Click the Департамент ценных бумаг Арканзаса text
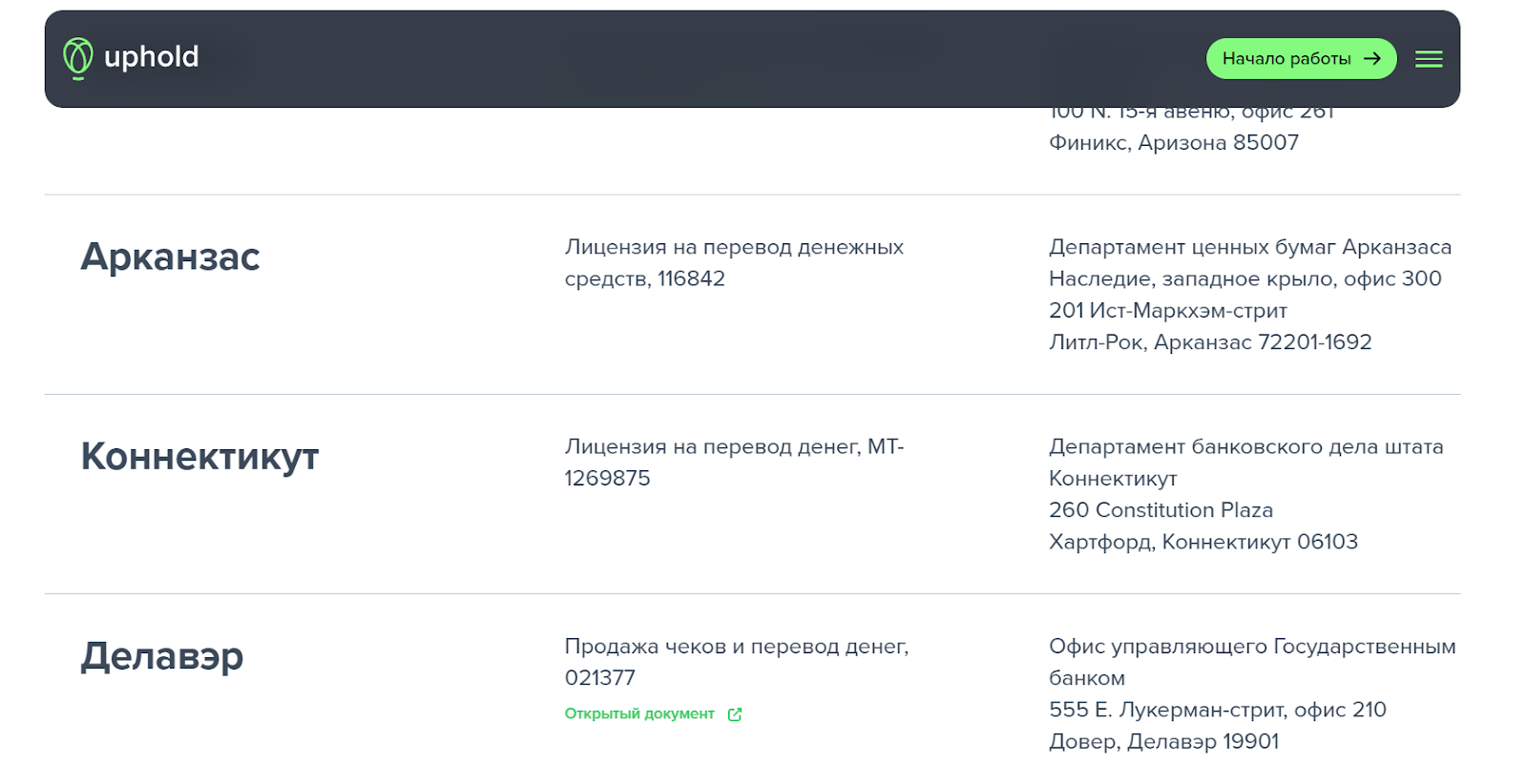Image resolution: width=1527 pixels, height=784 pixels. point(1249,247)
